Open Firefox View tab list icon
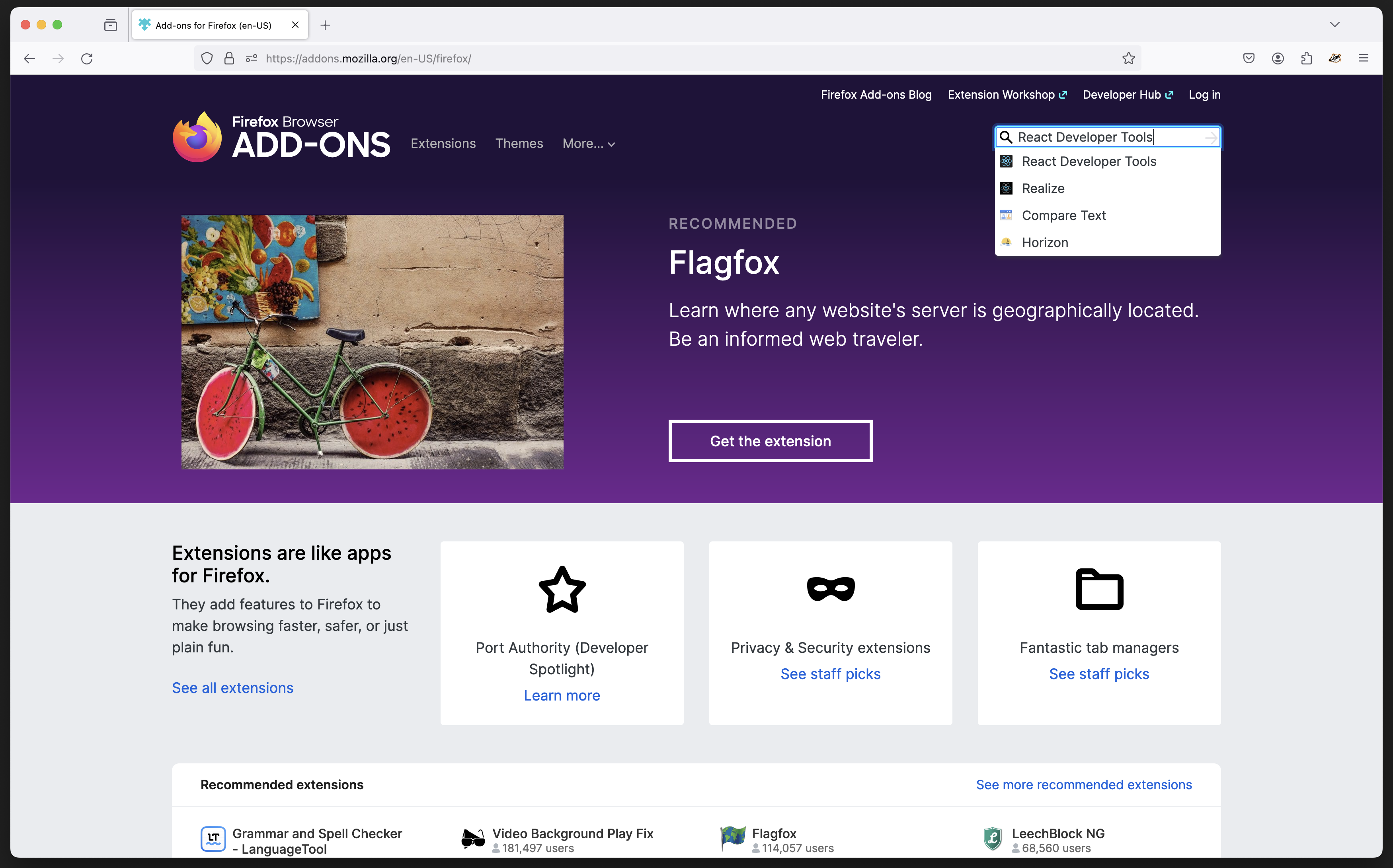Viewport: 1393px width, 868px height. coord(110,25)
